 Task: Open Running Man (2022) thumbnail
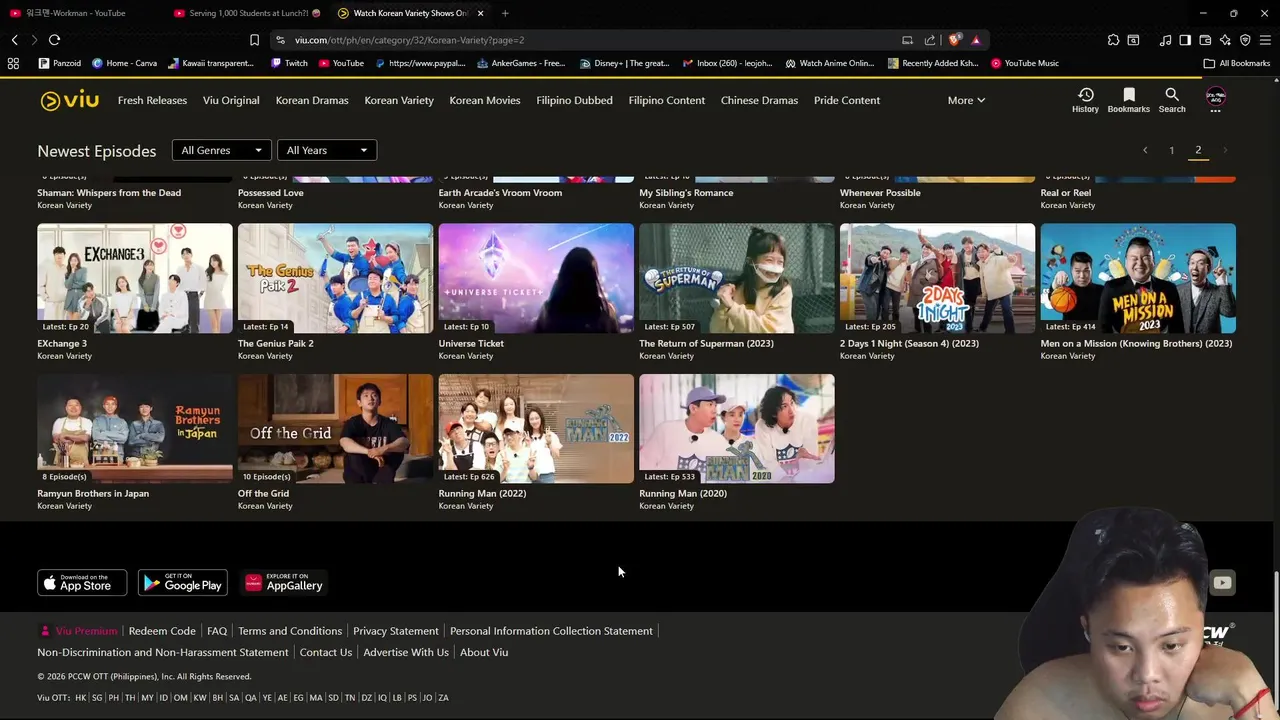[x=536, y=429]
